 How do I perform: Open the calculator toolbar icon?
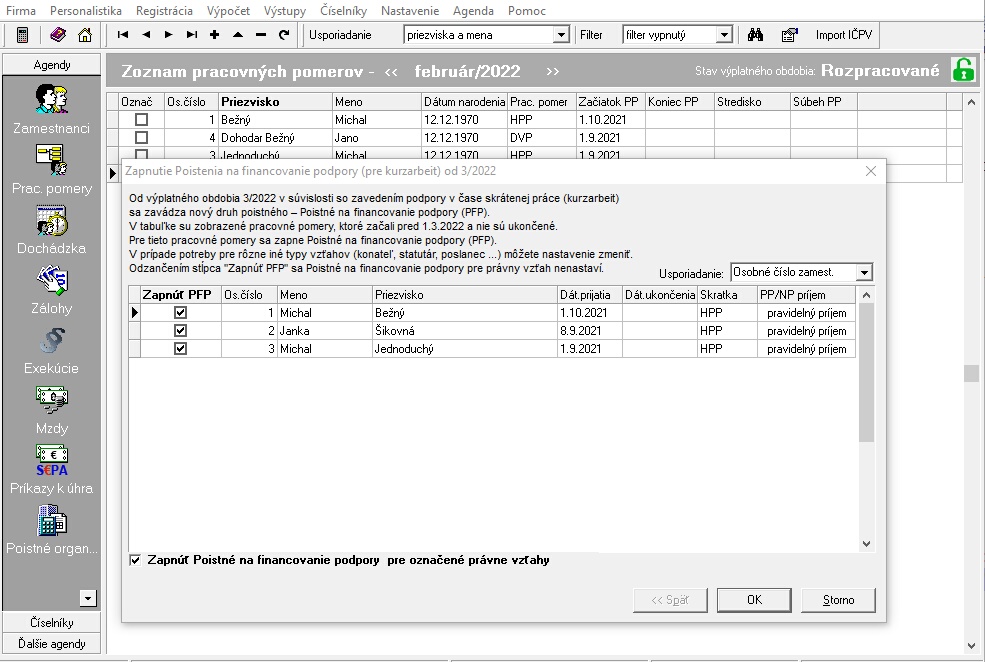[22, 35]
